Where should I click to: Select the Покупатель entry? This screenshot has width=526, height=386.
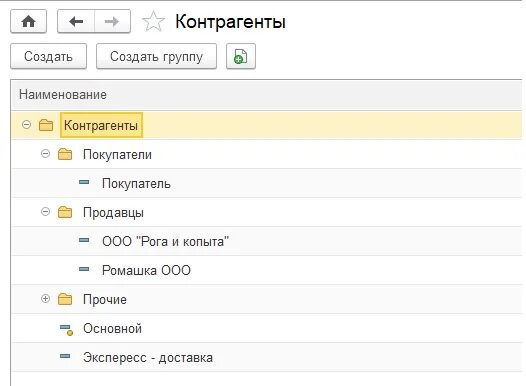tap(267, 183)
